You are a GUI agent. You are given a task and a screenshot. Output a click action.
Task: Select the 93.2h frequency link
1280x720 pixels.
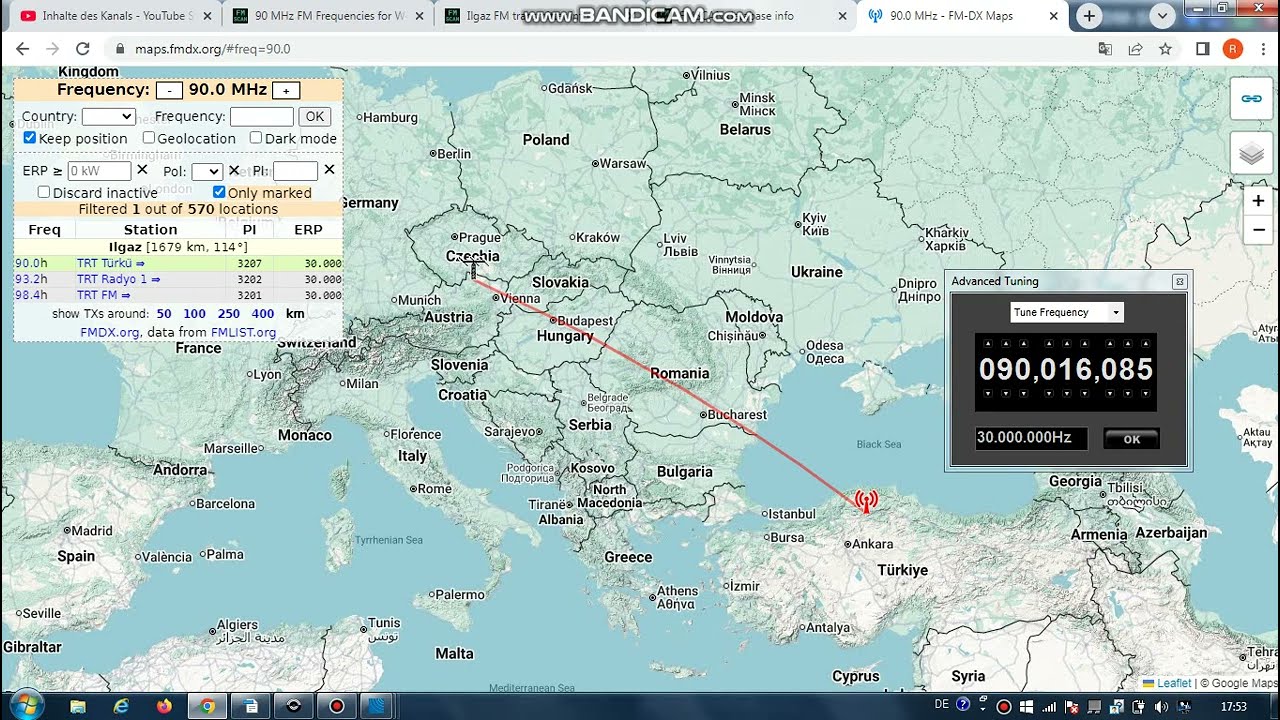coord(31,279)
